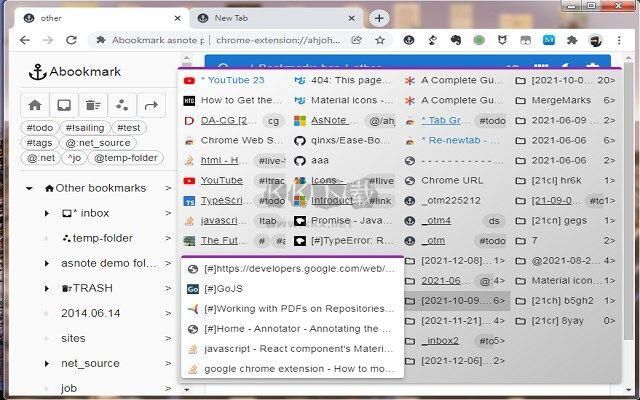Viewport: 640px width, 400px height.
Task: Bookmark this page with the star icon
Action: point(380,40)
